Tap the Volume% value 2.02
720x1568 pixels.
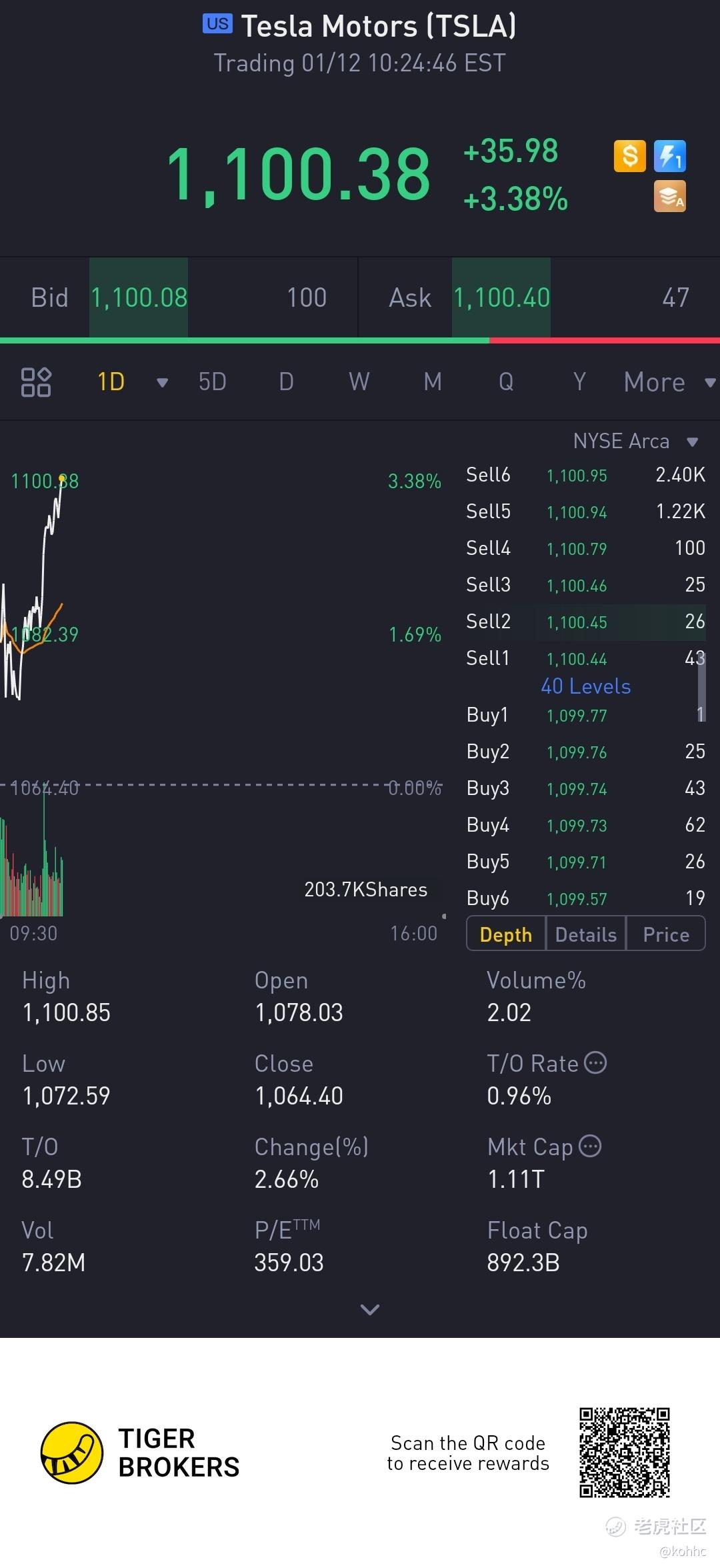tap(509, 1012)
